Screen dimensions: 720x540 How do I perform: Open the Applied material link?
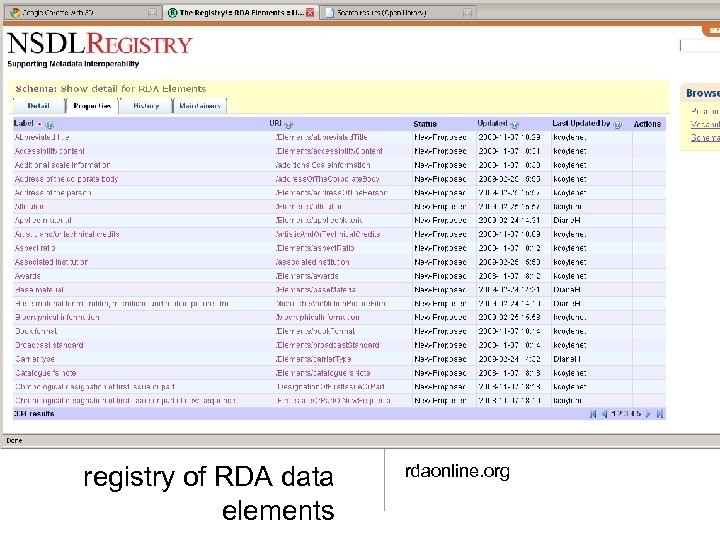(43, 220)
